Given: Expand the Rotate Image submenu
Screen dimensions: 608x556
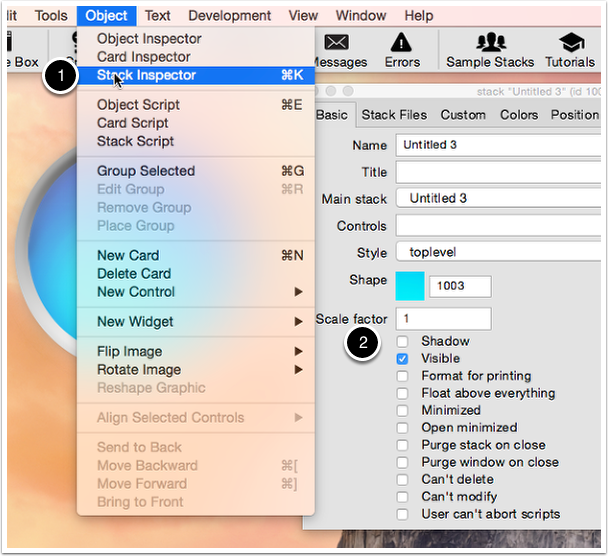Looking at the screenshot, I should pyautogui.click(x=196, y=370).
